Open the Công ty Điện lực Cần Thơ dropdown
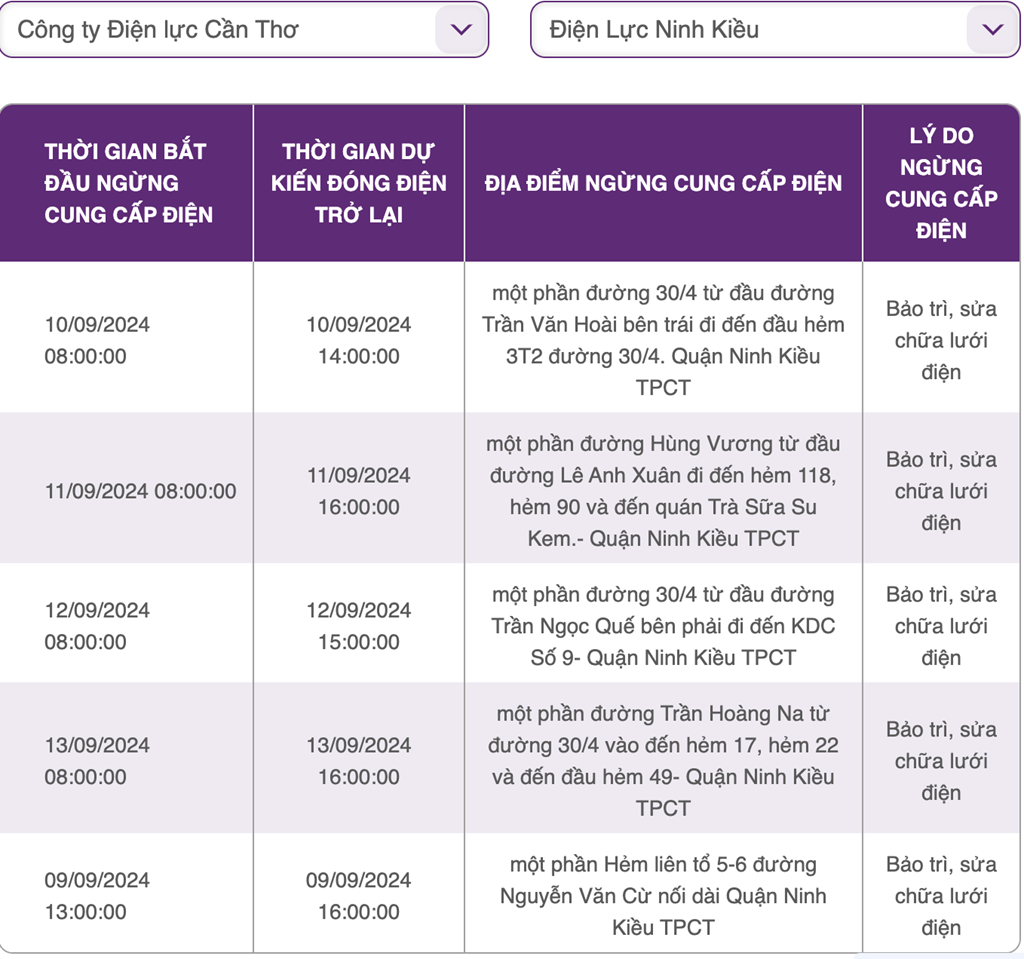The width and height of the screenshot is (1024, 959). [244, 29]
